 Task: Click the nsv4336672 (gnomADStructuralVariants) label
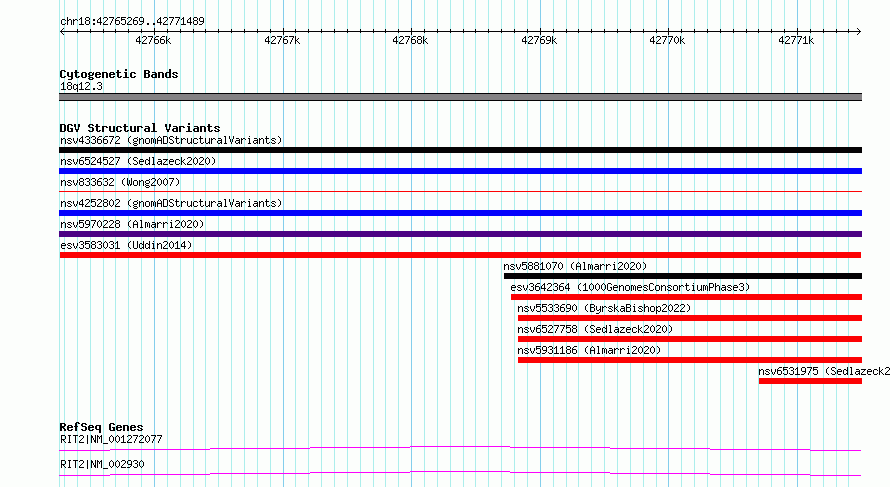point(171,140)
